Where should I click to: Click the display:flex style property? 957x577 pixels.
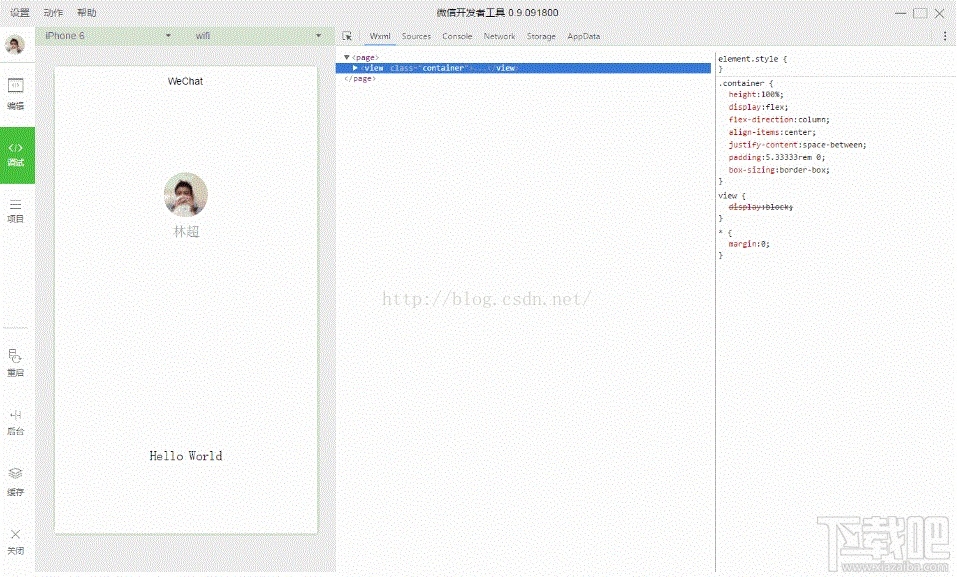click(758, 107)
